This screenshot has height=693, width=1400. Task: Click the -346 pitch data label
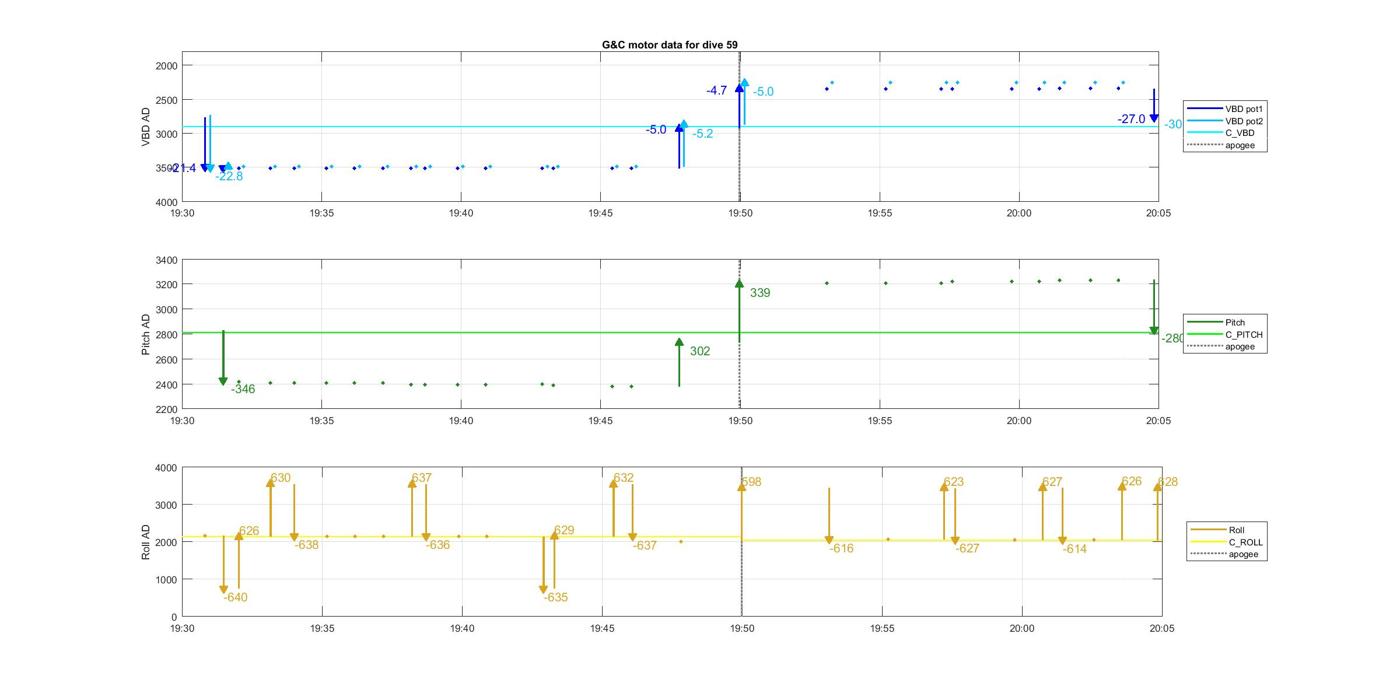(243, 389)
